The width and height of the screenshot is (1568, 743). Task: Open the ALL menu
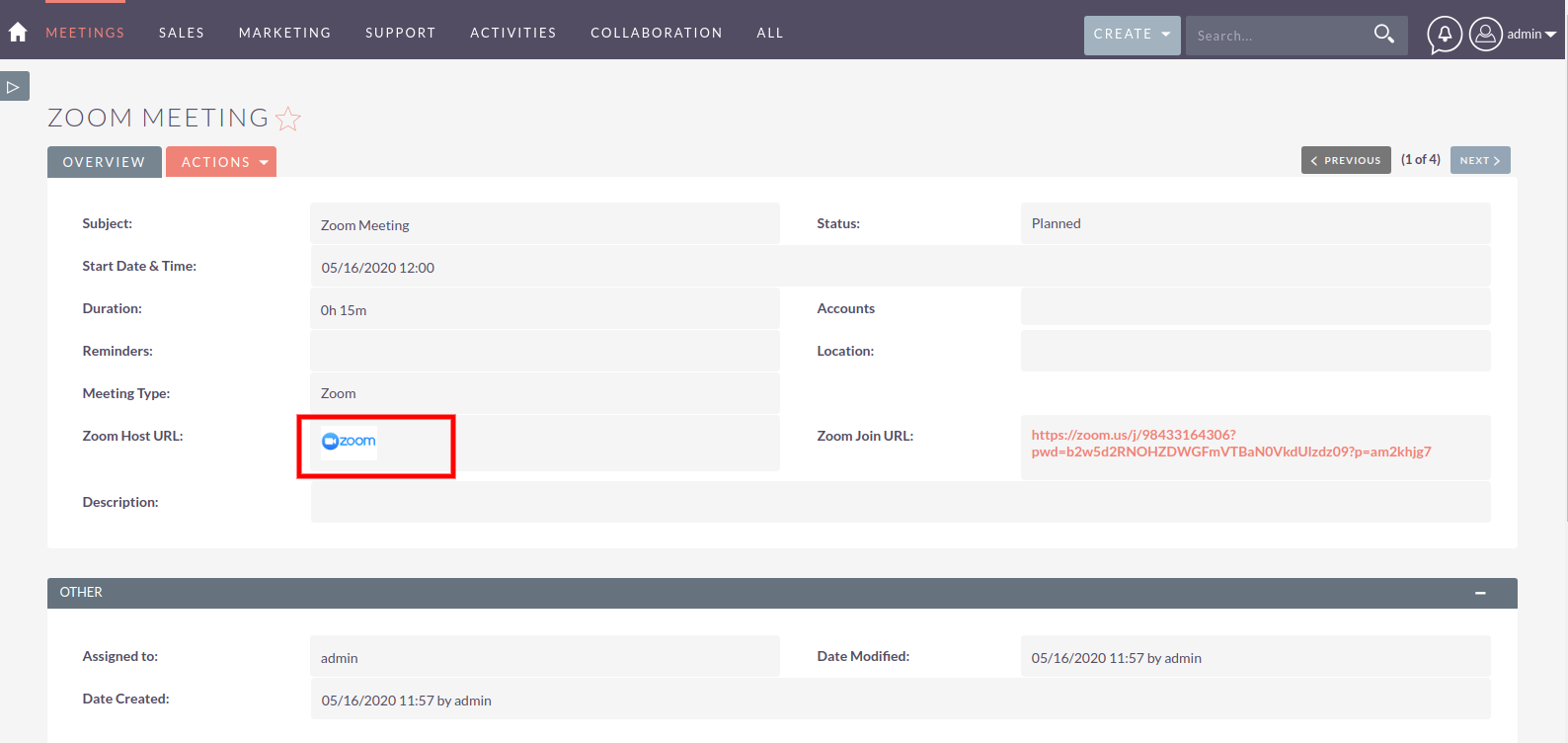coord(770,33)
